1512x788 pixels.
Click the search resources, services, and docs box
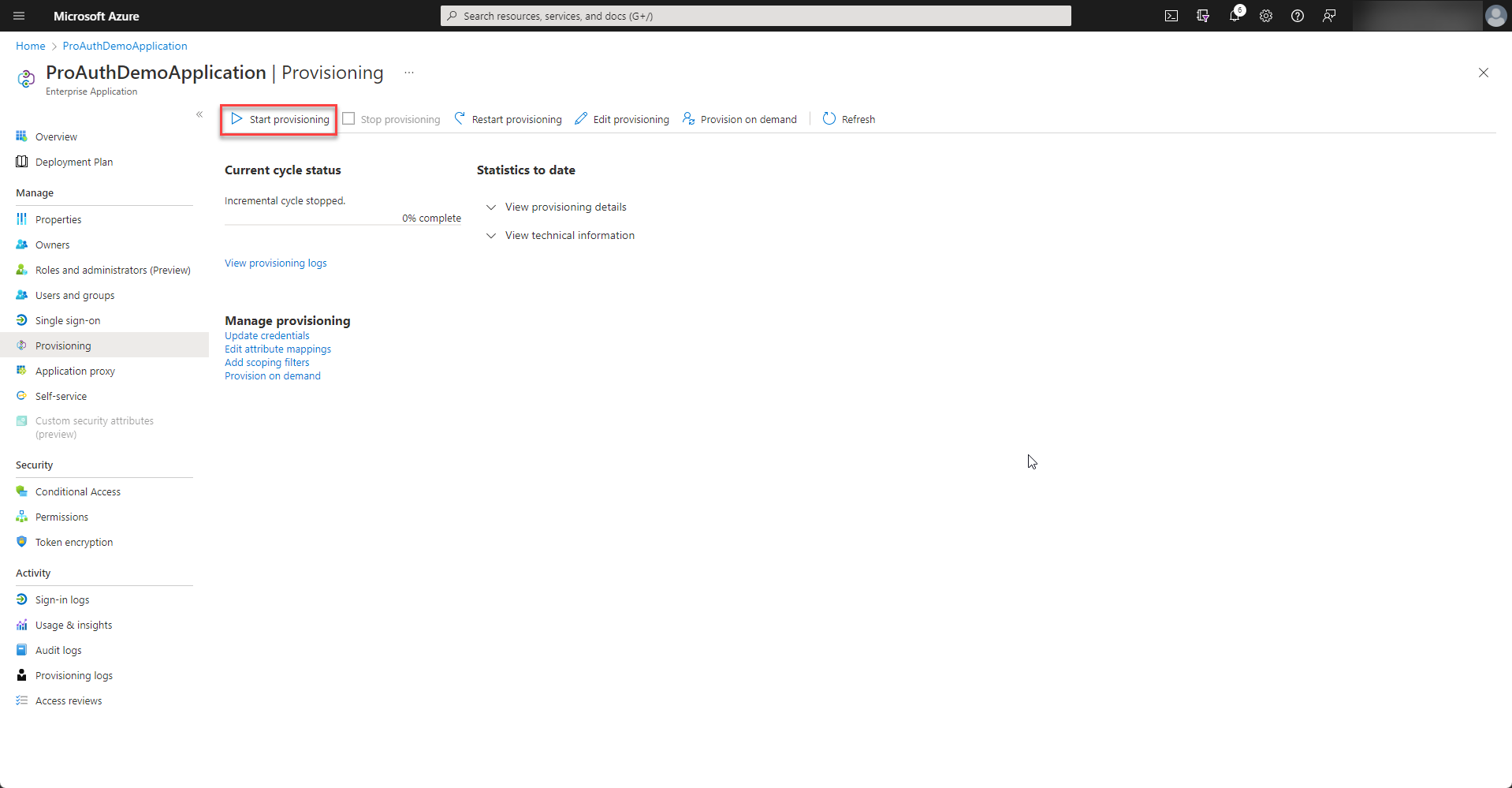tap(755, 16)
